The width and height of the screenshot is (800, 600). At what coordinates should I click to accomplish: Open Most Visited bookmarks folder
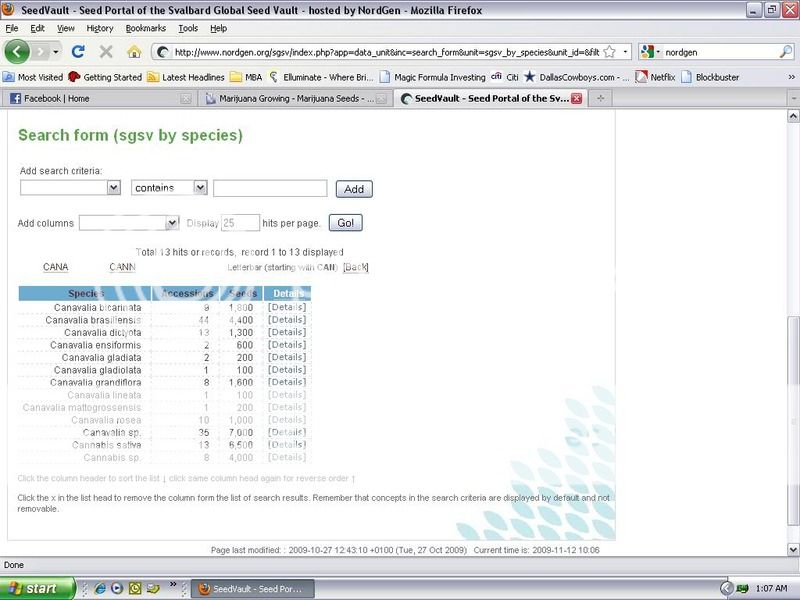33,77
